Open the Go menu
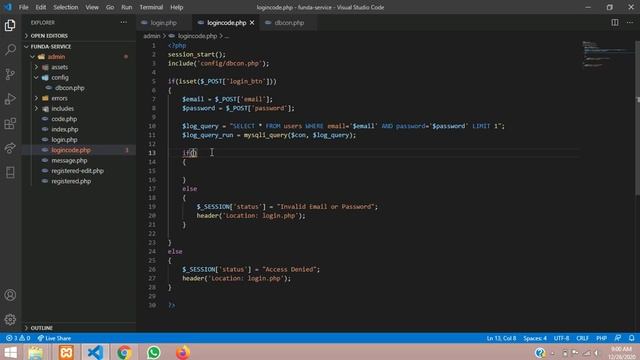Image resolution: width=640 pixels, height=360 pixels. (x=110, y=7)
